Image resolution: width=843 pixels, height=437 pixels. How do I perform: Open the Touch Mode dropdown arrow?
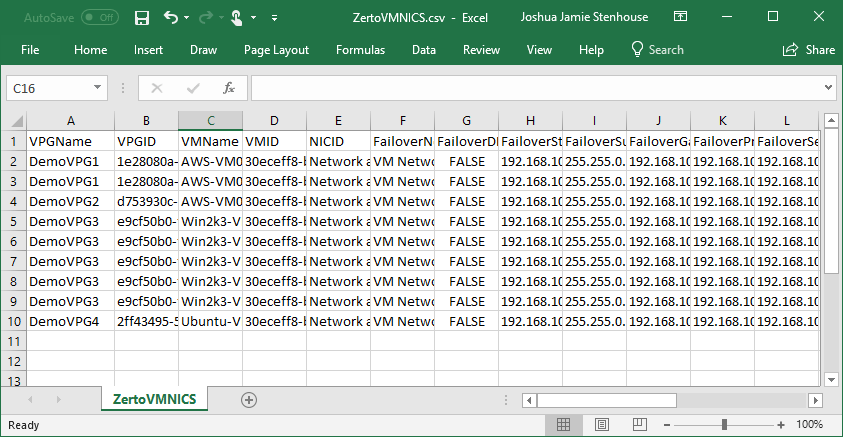point(253,18)
